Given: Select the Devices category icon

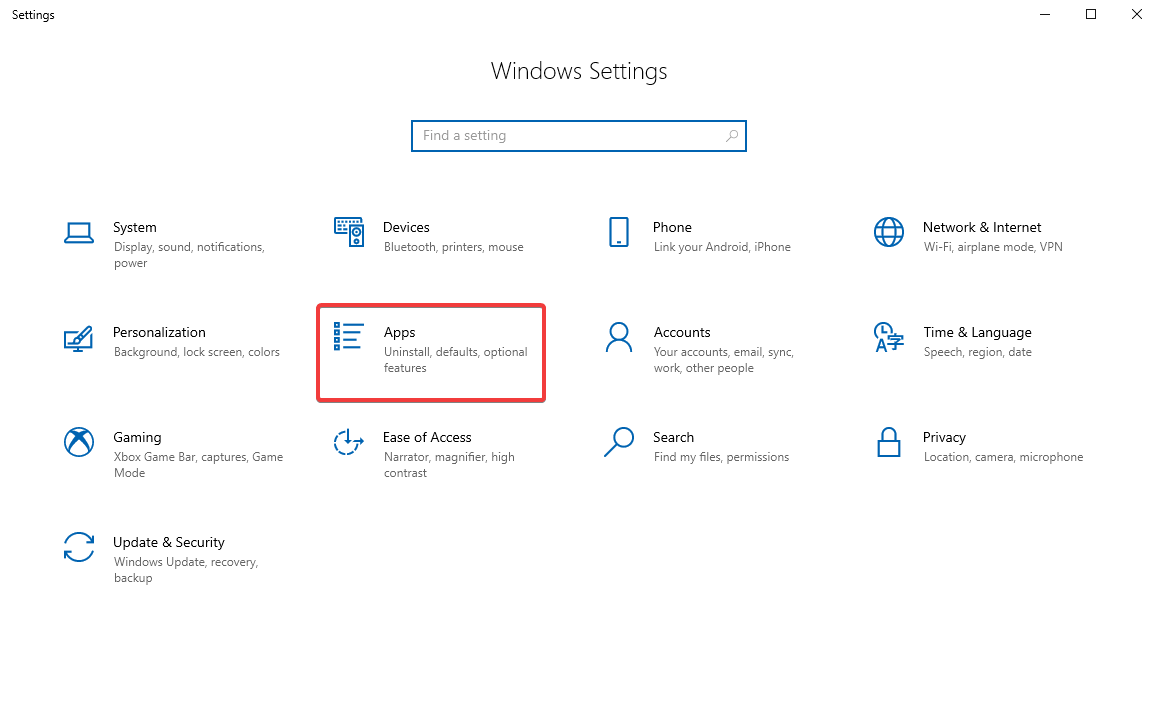Looking at the screenshot, I should pos(348,231).
